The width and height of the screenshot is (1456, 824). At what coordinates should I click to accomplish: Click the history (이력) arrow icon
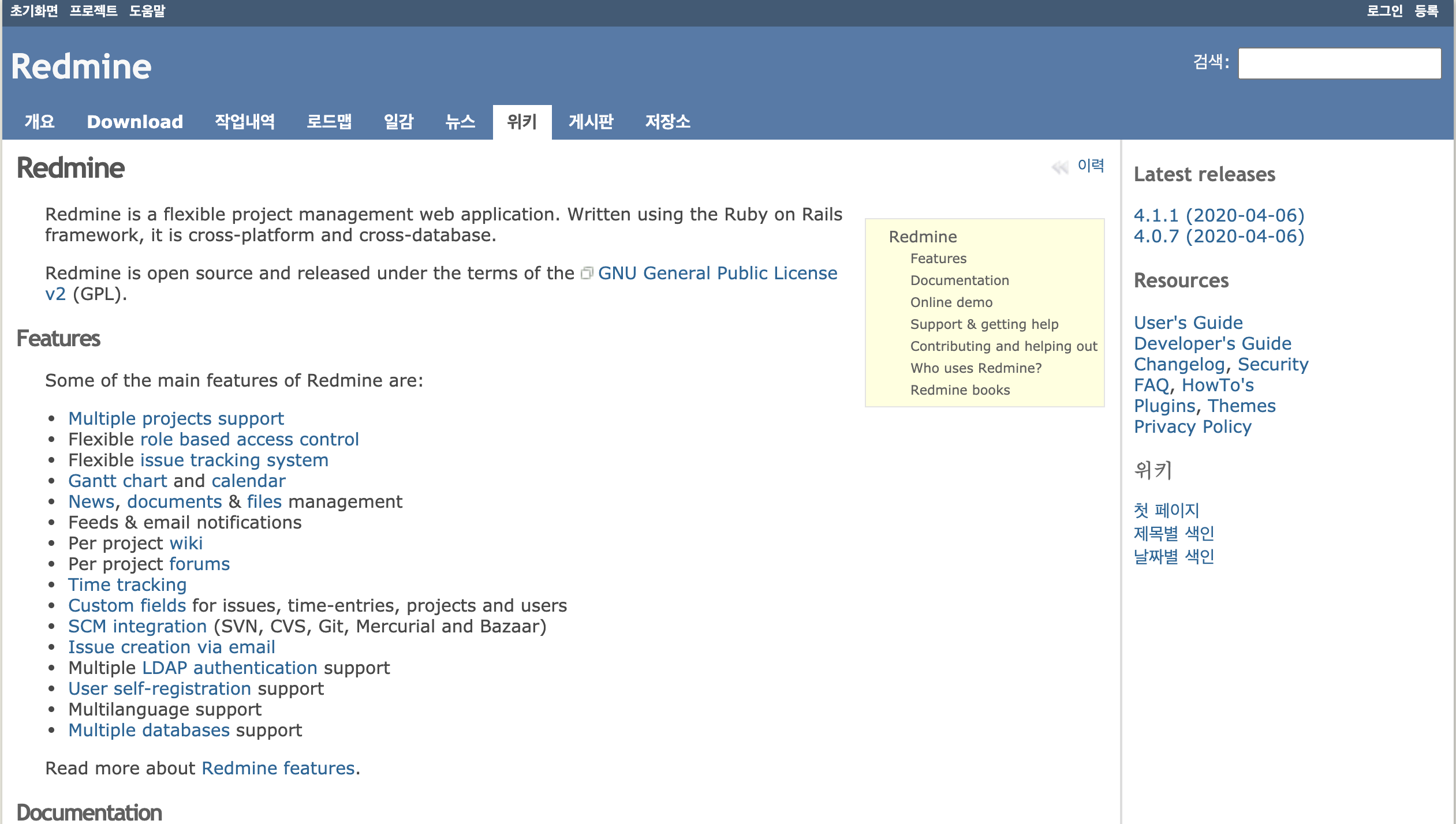pyautogui.click(x=1059, y=167)
